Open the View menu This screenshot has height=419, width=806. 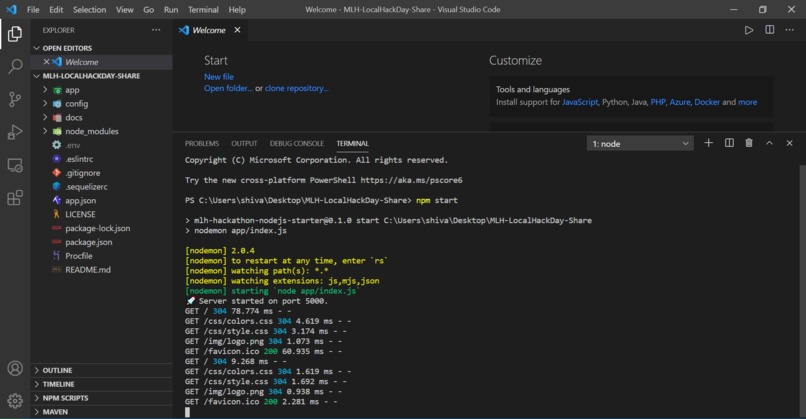pos(124,9)
